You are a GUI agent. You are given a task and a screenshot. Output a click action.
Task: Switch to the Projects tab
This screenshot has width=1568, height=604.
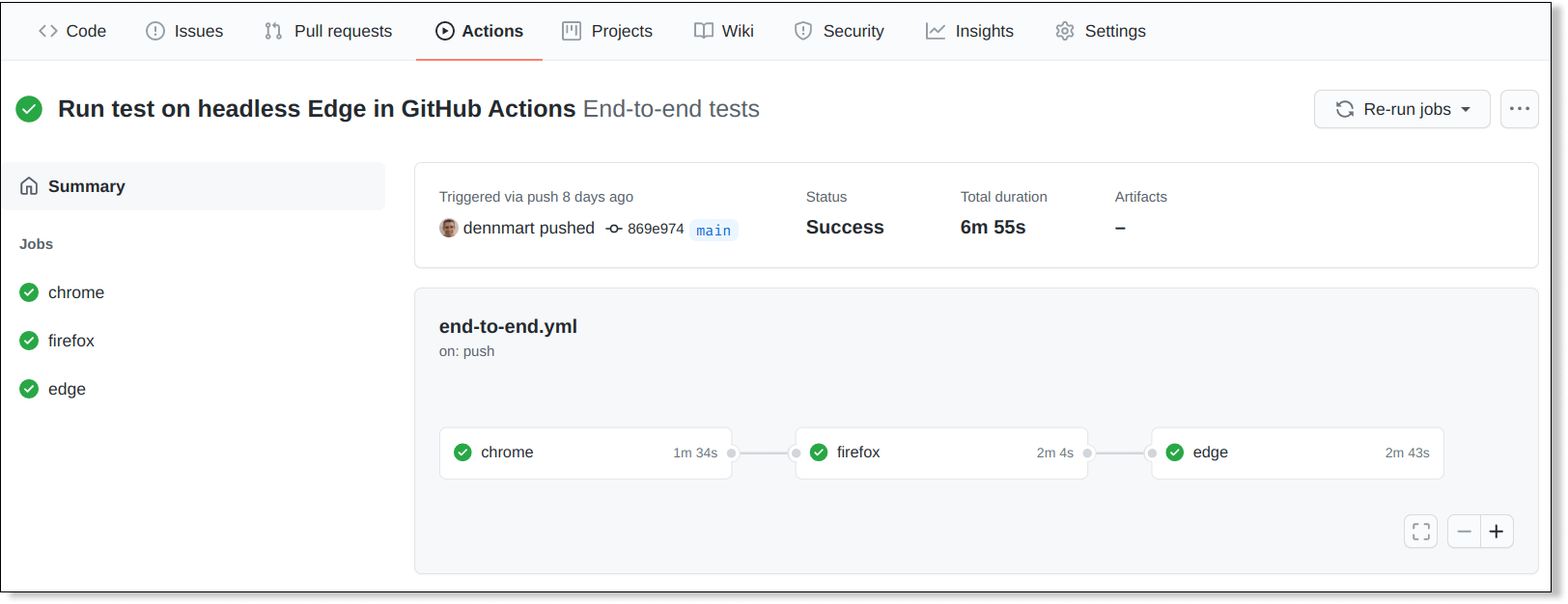point(608,30)
